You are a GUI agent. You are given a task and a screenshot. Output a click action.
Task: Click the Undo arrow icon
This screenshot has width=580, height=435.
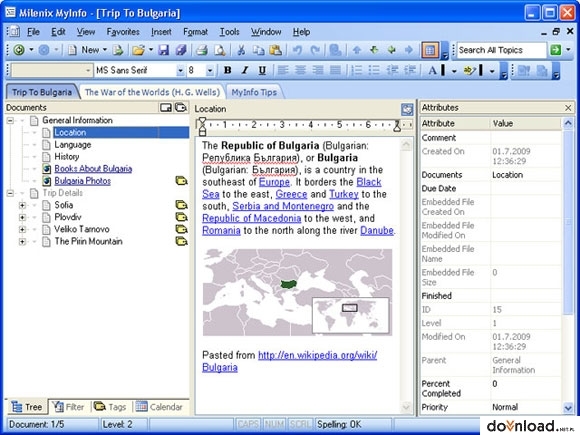coord(297,50)
